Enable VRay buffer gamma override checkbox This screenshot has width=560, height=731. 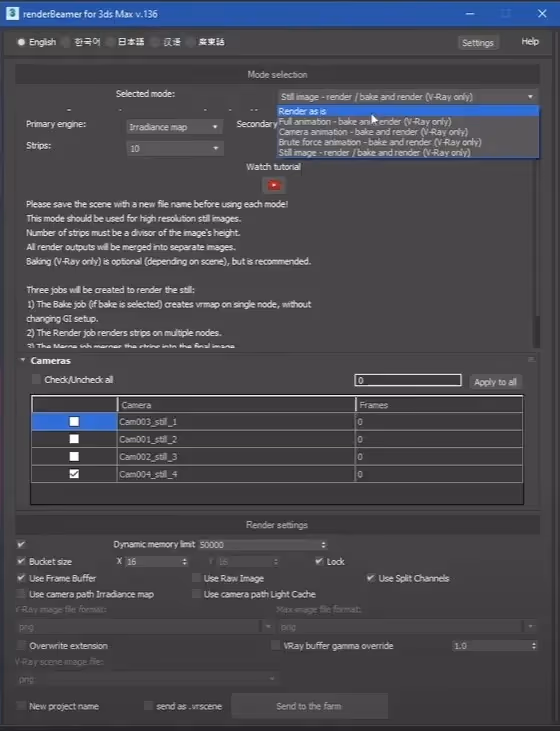[275, 645]
